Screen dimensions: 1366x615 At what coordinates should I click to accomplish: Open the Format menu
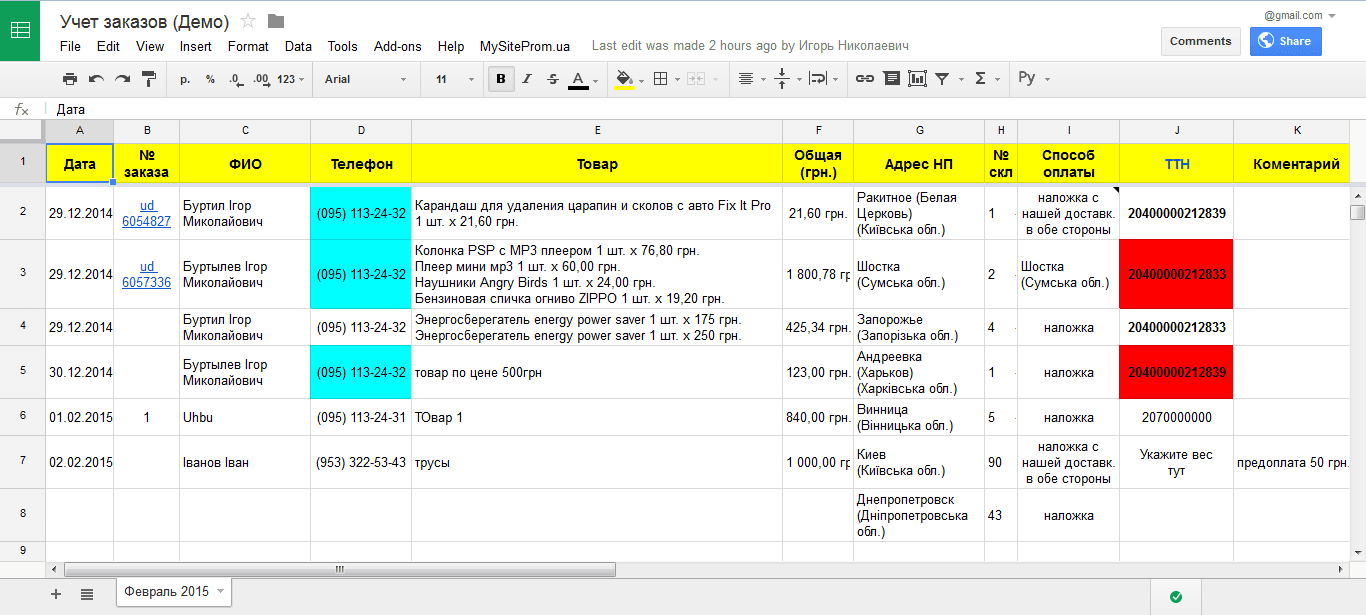click(x=248, y=46)
